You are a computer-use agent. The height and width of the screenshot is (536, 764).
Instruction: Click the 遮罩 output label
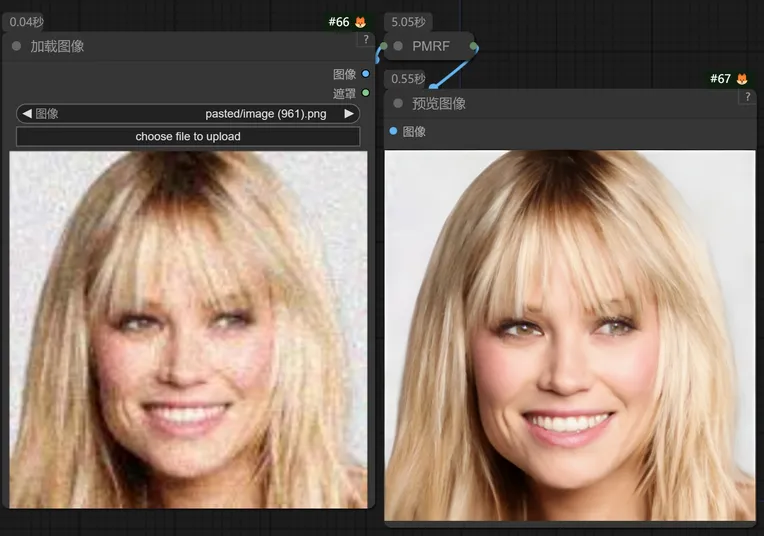point(344,93)
